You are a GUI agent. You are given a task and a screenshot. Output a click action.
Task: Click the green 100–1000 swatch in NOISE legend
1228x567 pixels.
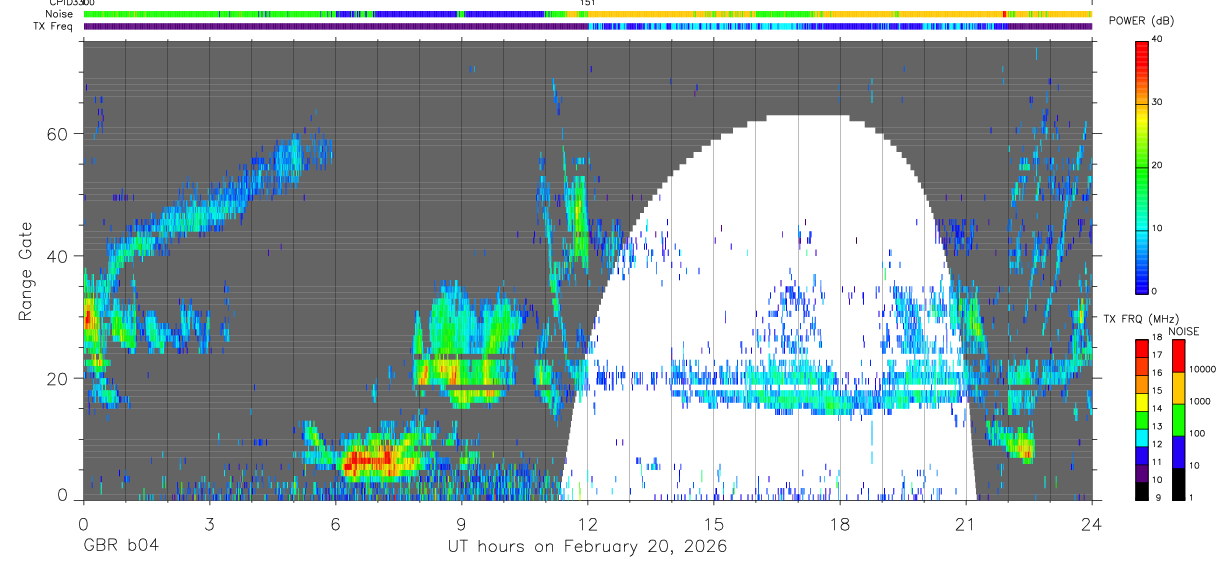pyautogui.click(x=1178, y=420)
